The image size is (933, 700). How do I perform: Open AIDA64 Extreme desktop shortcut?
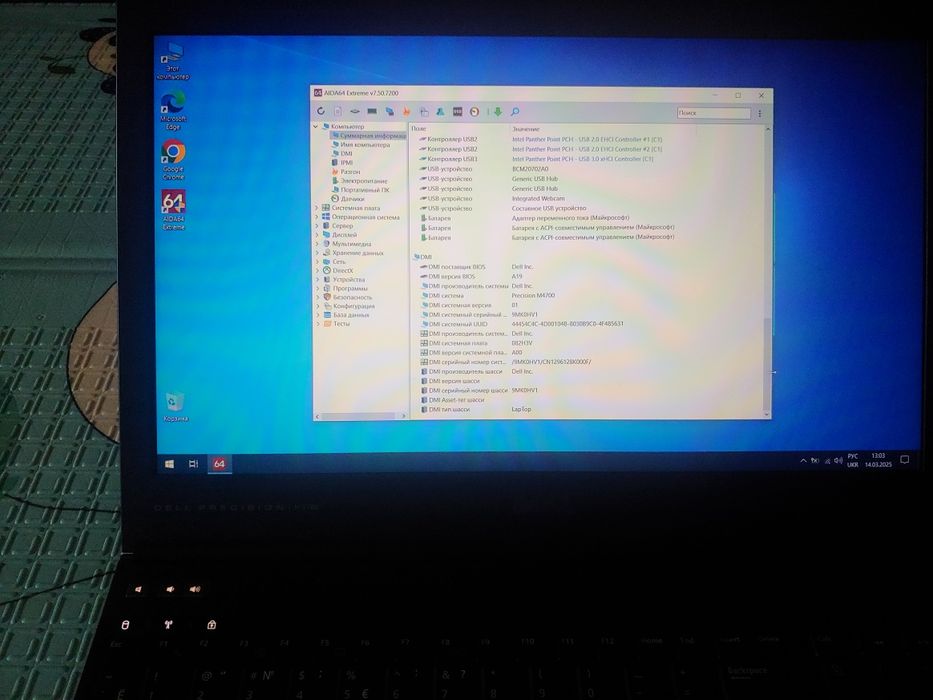(x=173, y=210)
